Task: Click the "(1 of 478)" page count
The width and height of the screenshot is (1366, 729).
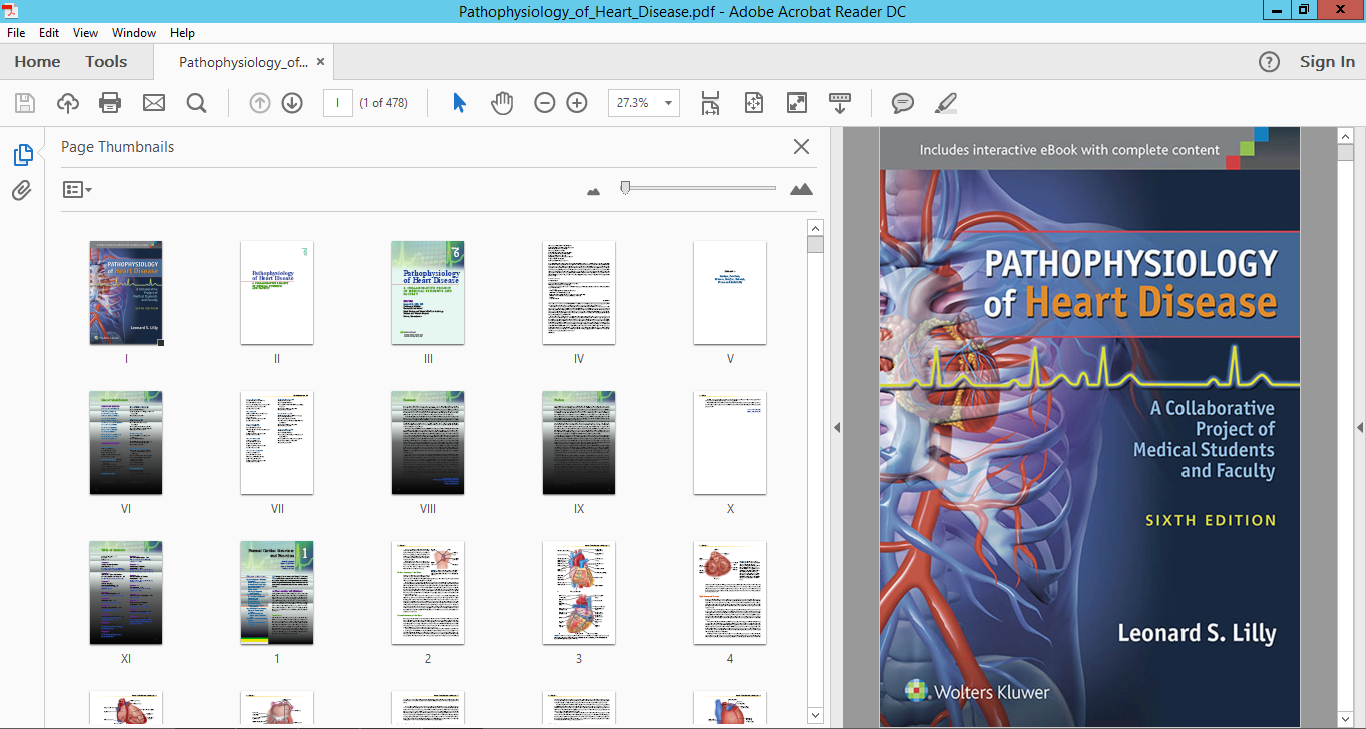Action: (384, 103)
